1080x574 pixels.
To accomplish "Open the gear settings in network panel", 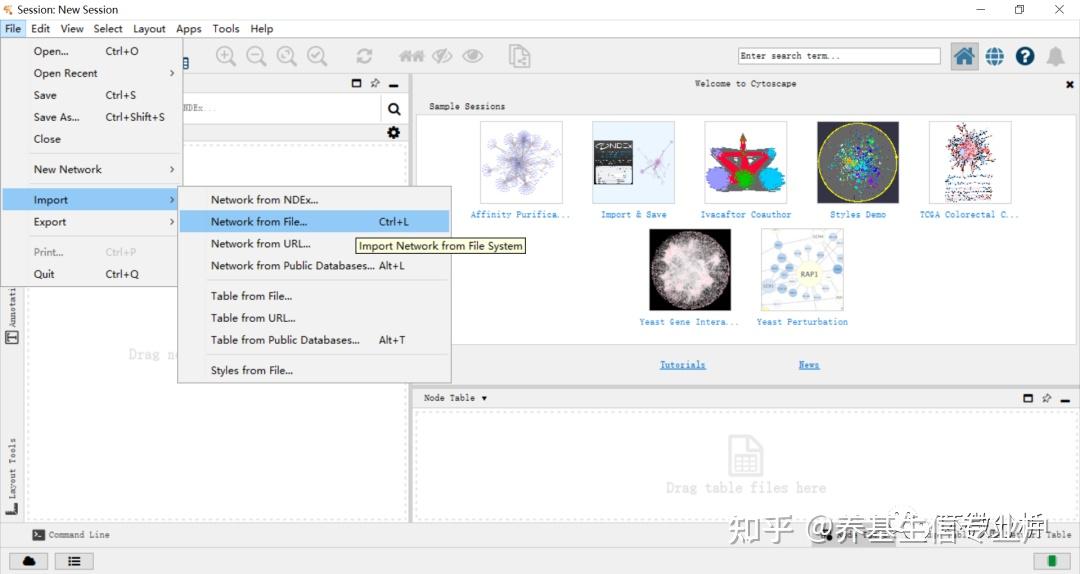I will (x=393, y=132).
